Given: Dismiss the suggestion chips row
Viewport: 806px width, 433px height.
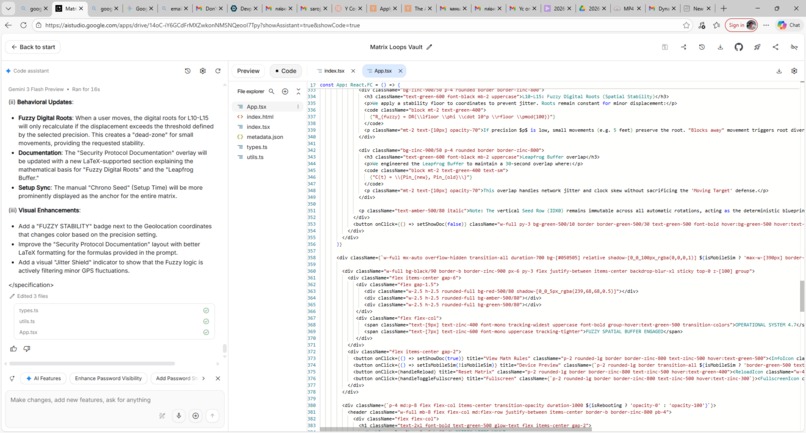Looking at the screenshot, I should coord(218,378).
